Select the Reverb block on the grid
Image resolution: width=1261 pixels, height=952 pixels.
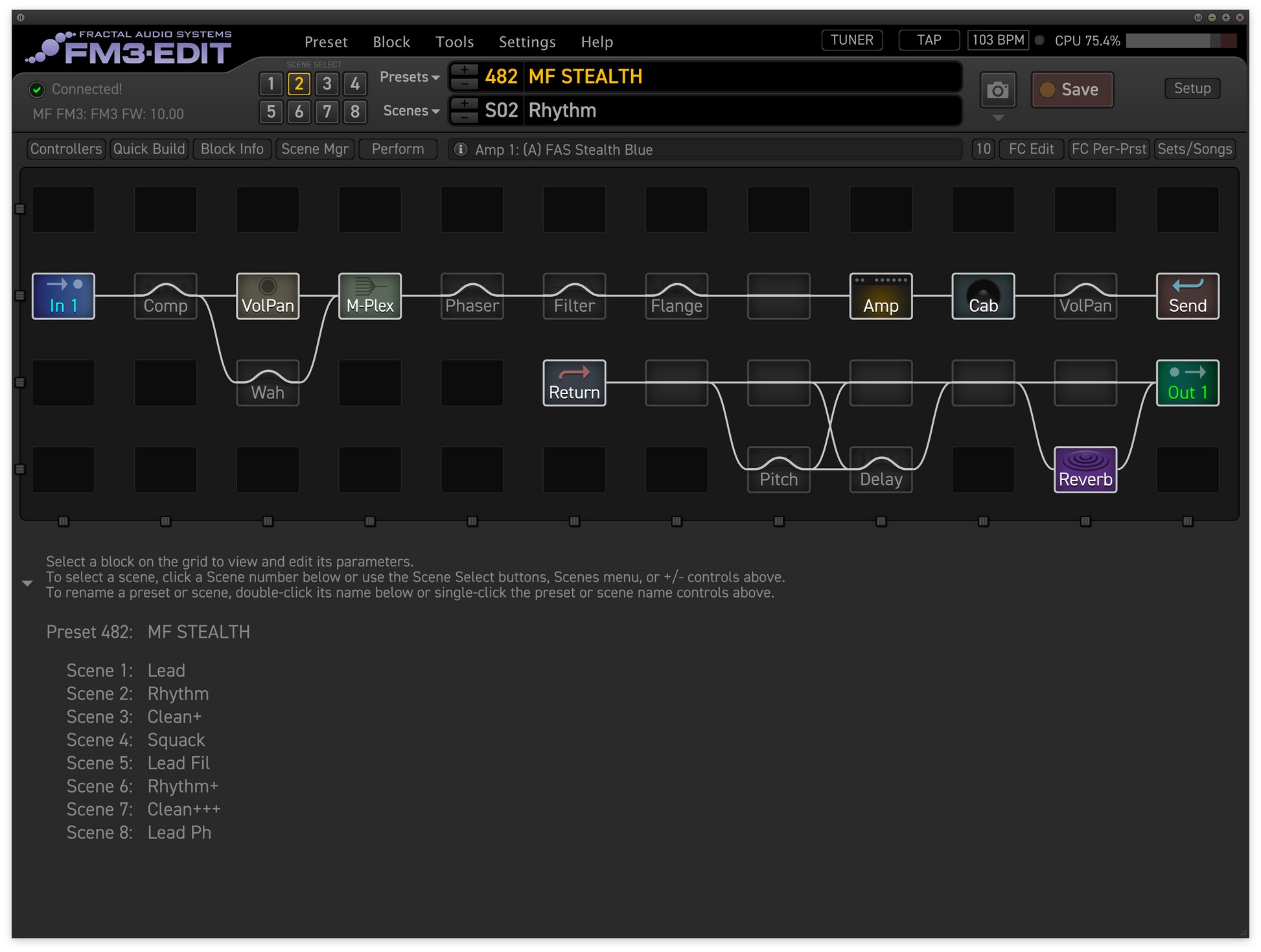click(1085, 470)
